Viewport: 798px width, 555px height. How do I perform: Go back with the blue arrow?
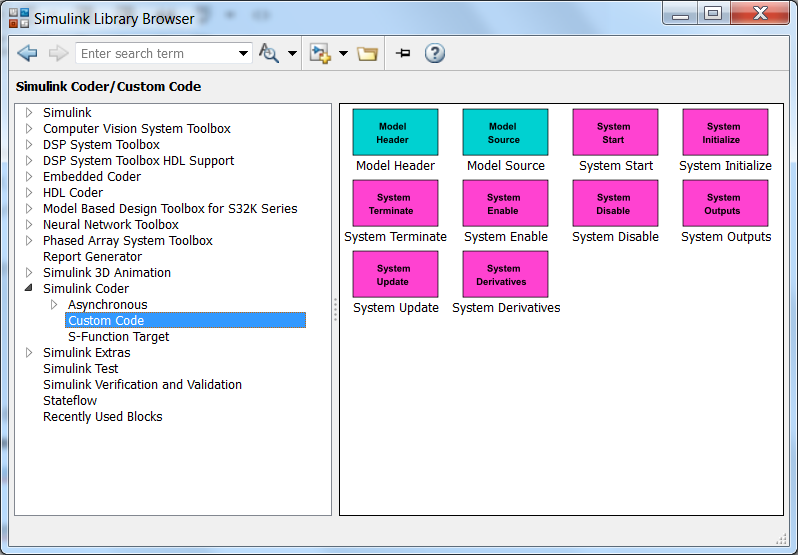[27, 53]
